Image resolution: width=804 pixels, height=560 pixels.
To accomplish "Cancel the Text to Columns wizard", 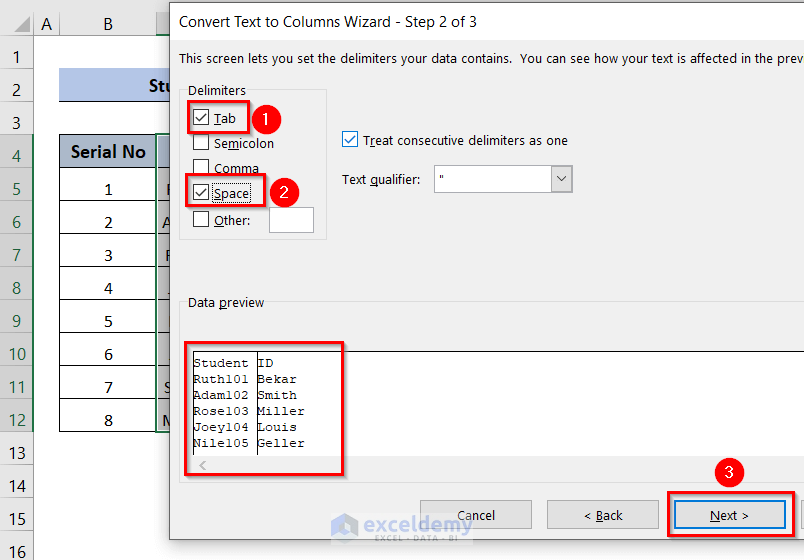I will pos(476,515).
